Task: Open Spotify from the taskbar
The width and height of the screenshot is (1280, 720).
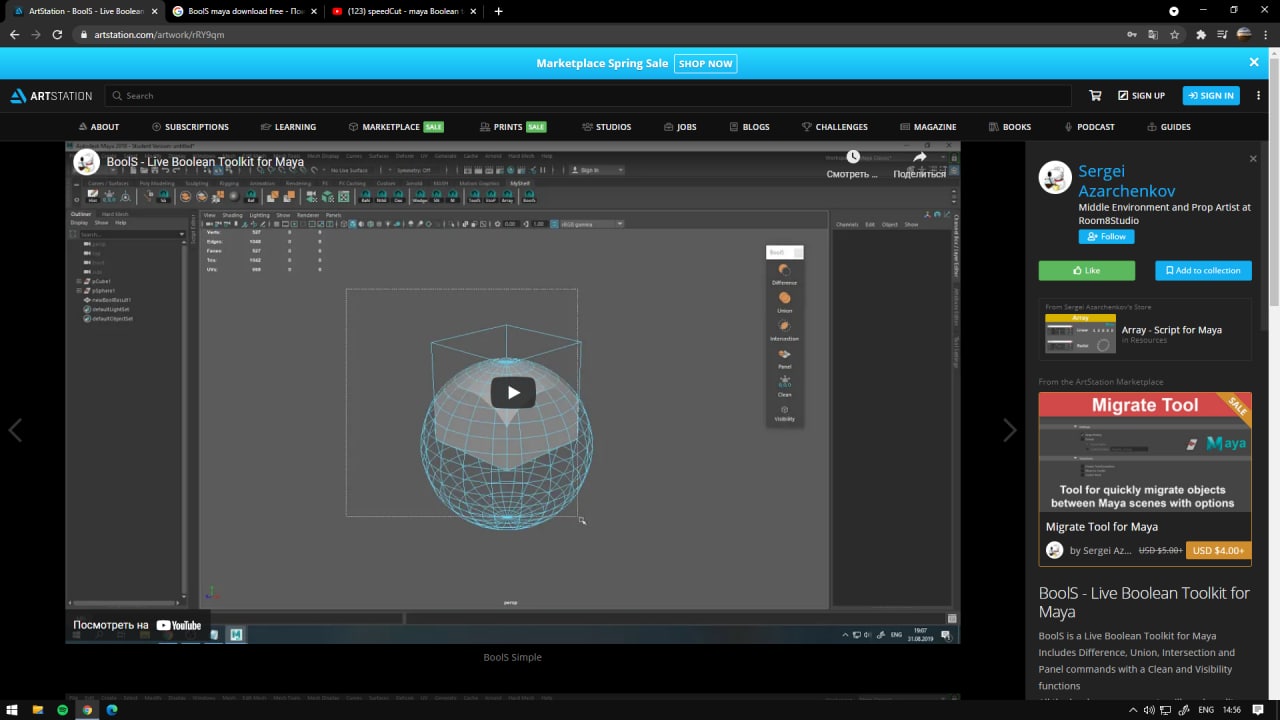Action: [62, 709]
